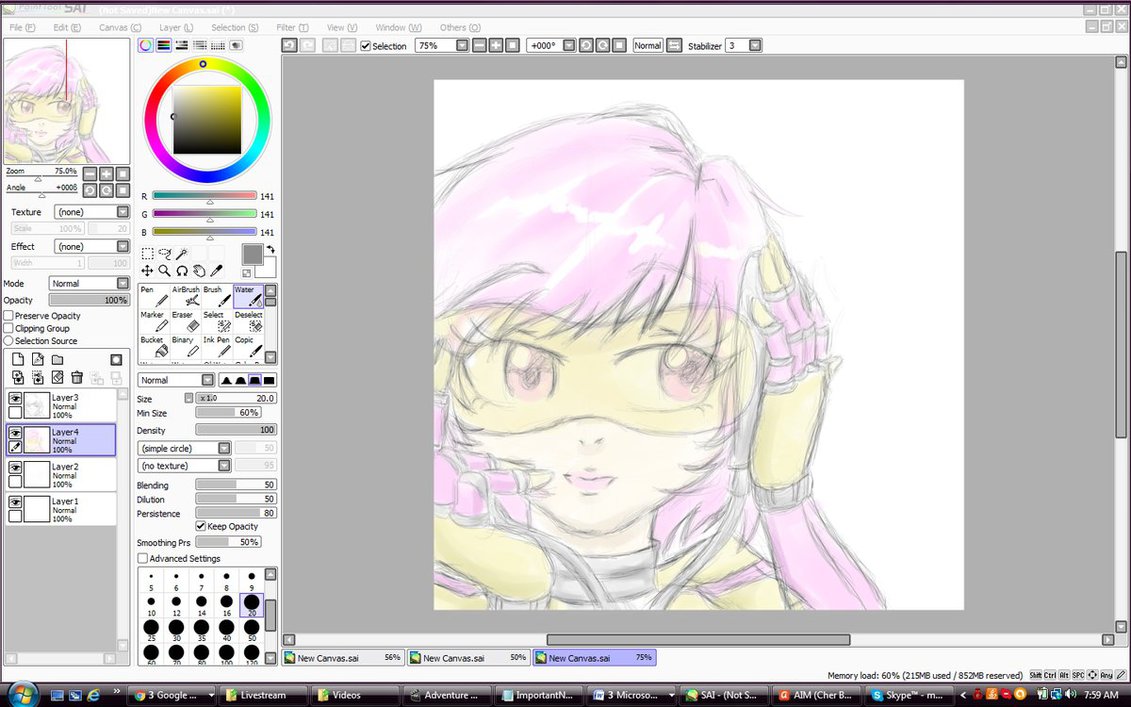Screen dimensions: 1131x707
Task: Enable the Preserve Opacity checkbox
Action: click(x=9, y=316)
